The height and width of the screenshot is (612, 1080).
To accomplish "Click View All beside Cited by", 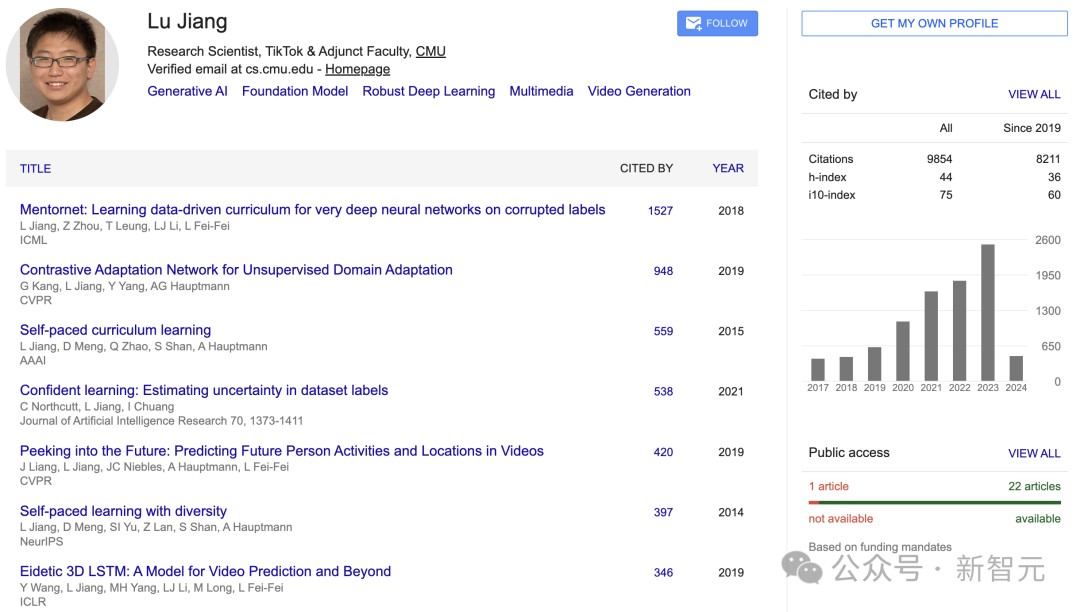I will (x=1034, y=94).
